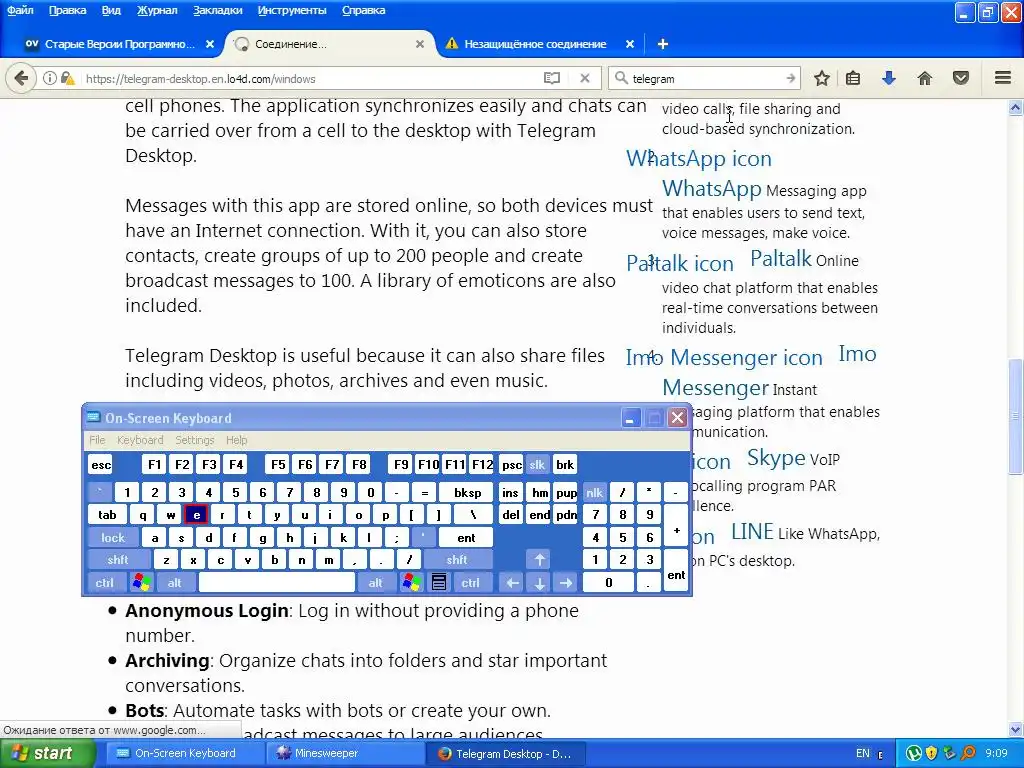The height and width of the screenshot is (768, 1024).
Task: Click the URL address field
Action: (310, 78)
